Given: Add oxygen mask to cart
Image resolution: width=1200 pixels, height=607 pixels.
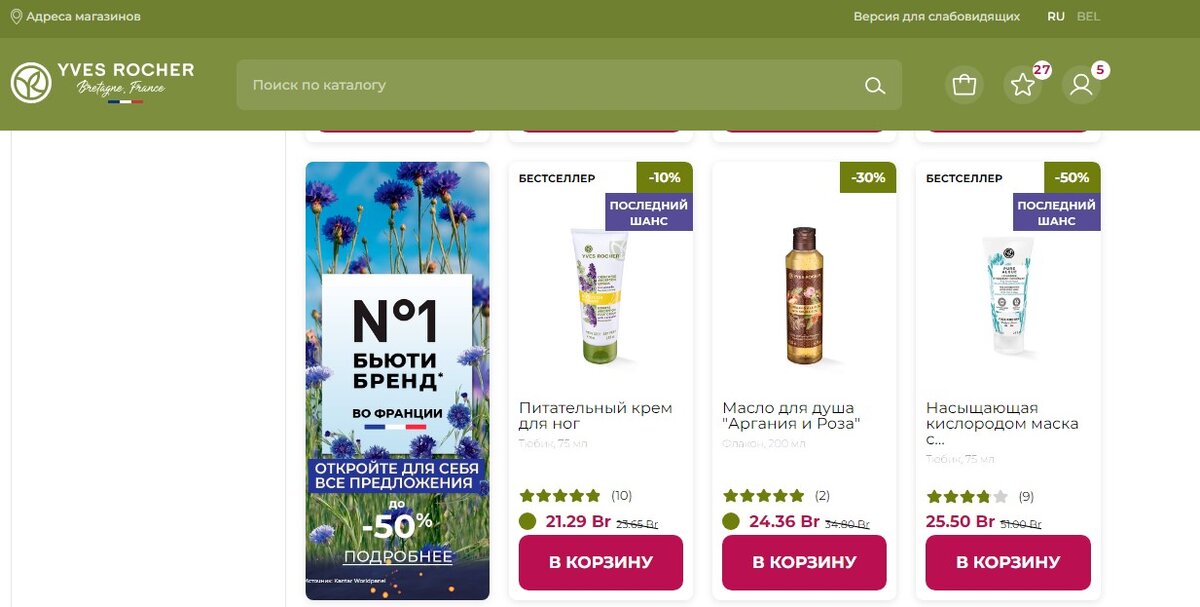Looking at the screenshot, I should (1008, 562).
